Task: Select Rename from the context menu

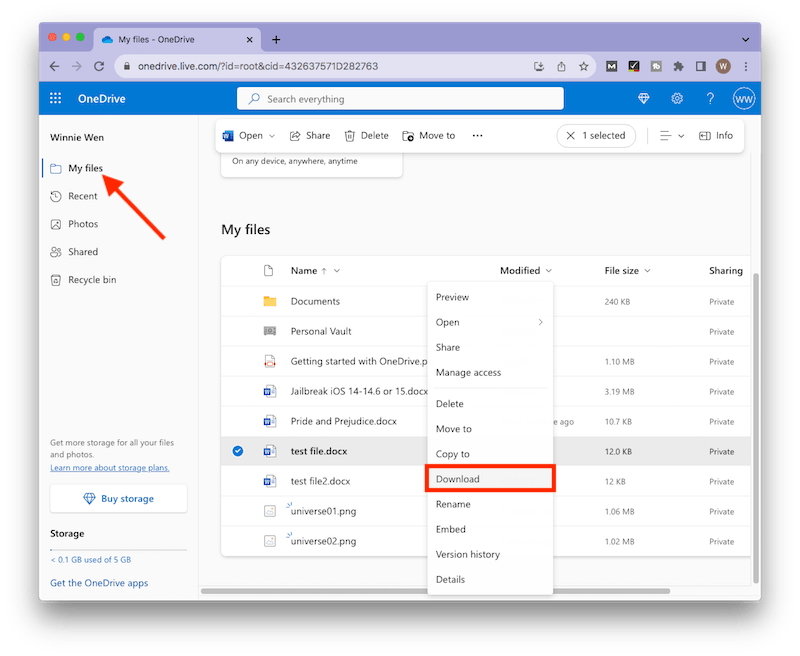Action: click(x=490, y=504)
